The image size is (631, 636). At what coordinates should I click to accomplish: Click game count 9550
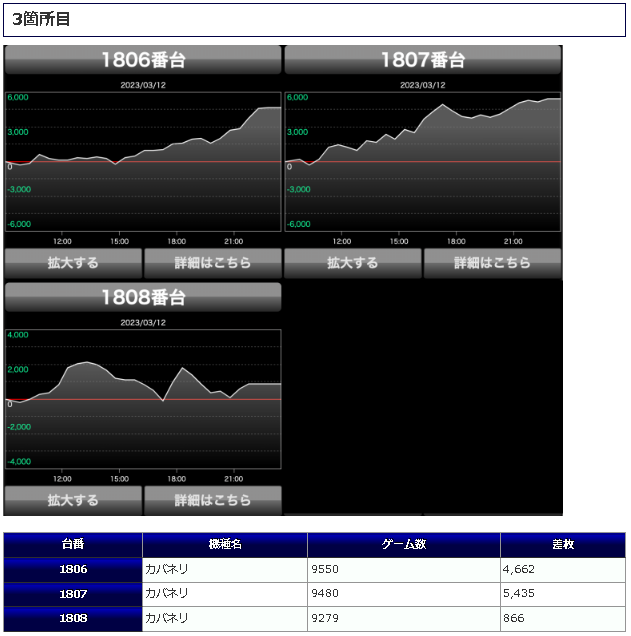point(325,569)
